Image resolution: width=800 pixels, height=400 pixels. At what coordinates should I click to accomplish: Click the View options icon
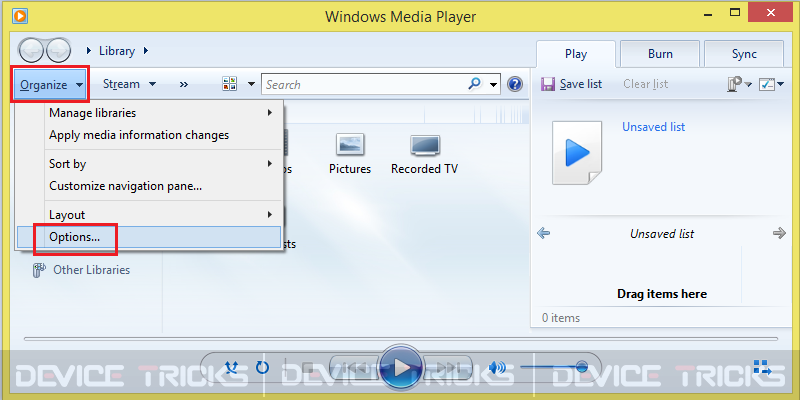tap(230, 84)
